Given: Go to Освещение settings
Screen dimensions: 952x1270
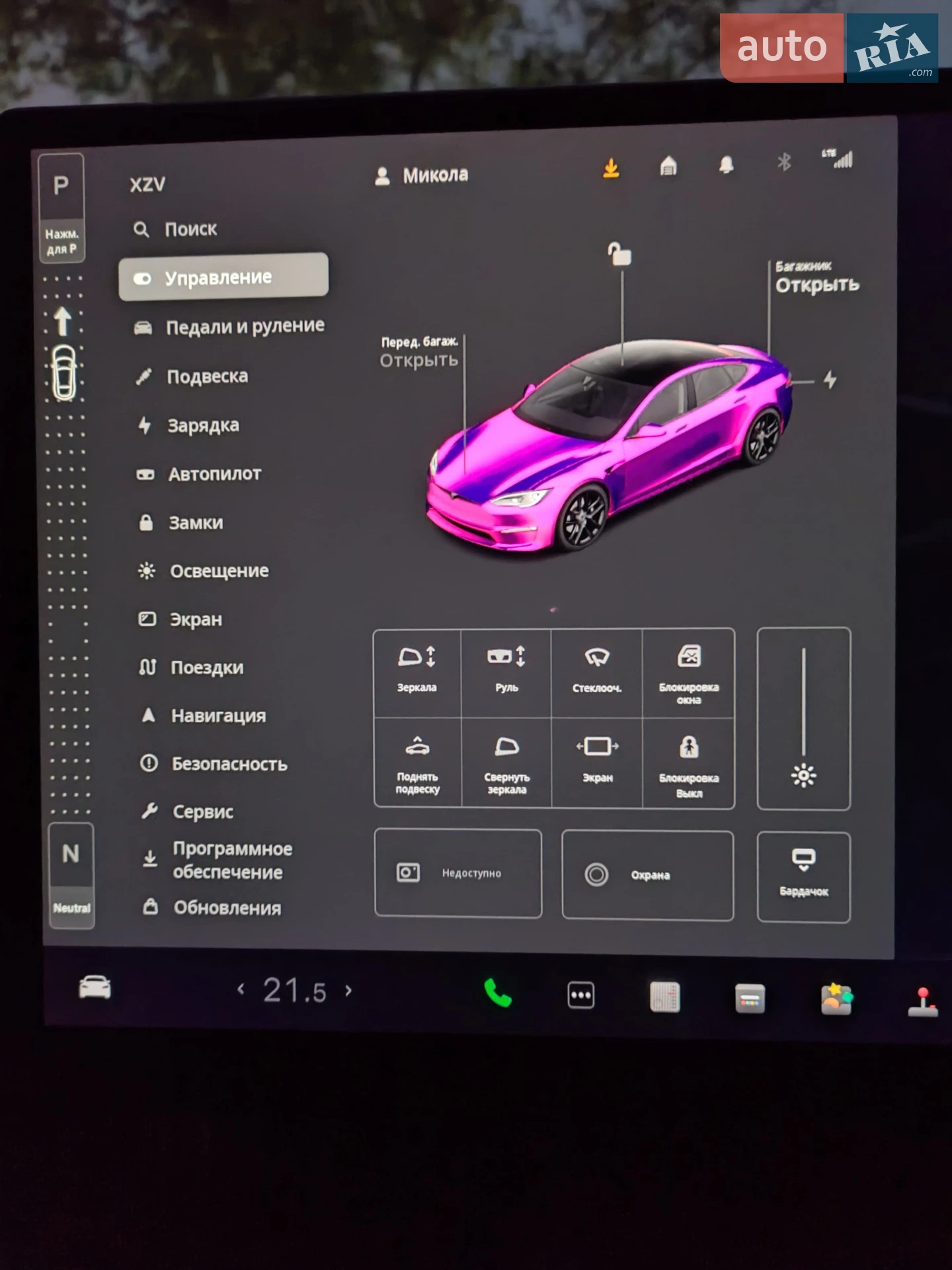Looking at the screenshot, I should pos(203,570).
